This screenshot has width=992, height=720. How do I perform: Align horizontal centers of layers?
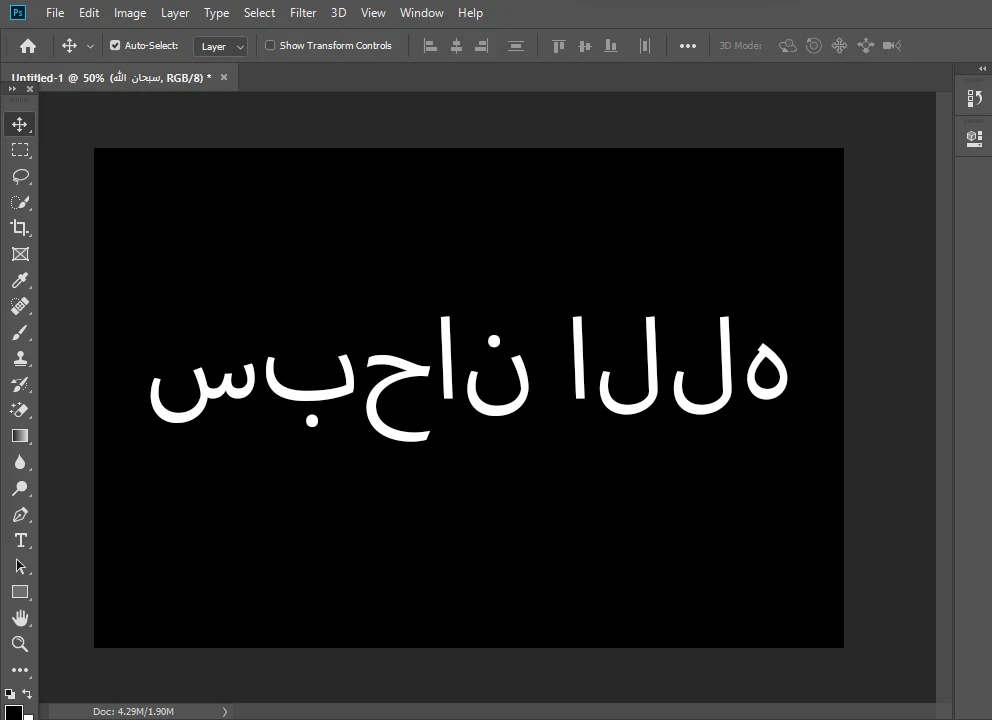[456, 46]
